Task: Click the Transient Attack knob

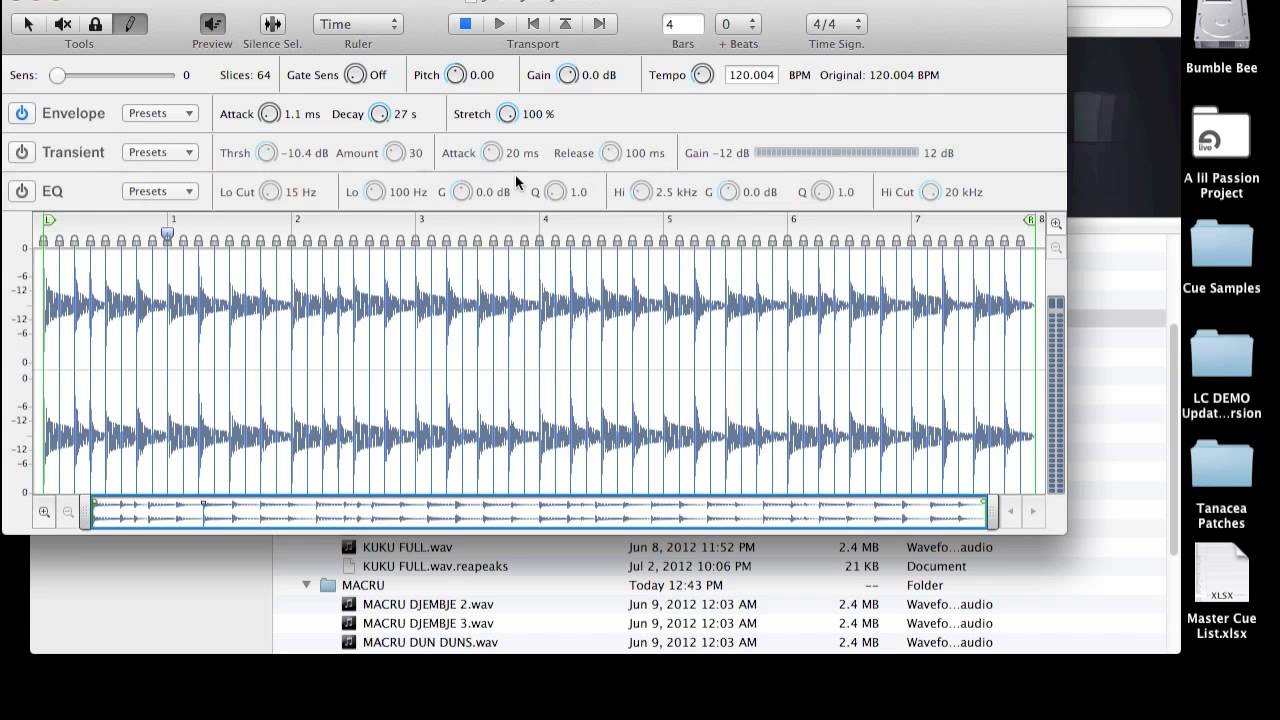Action: coord(491,153)
